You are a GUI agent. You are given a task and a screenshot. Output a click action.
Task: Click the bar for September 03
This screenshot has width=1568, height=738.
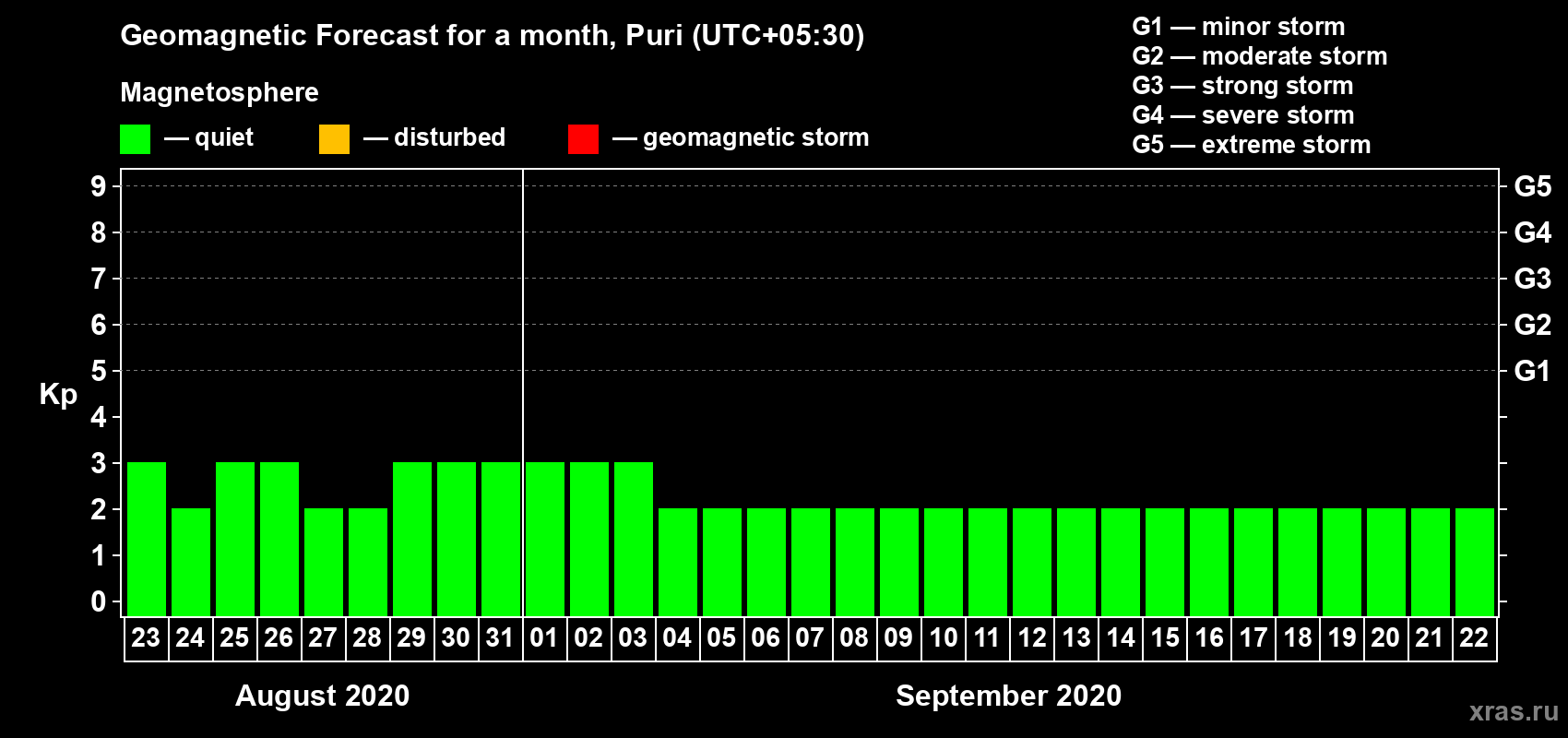click(x=634, y=539)
